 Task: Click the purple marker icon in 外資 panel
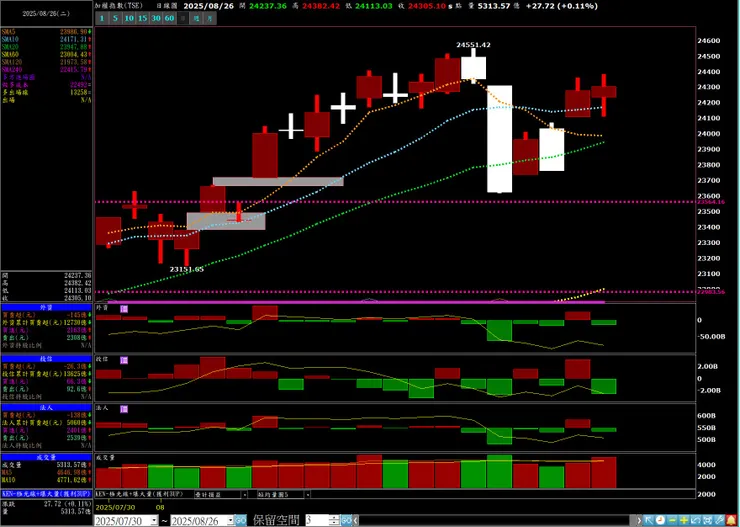[124, 309]
